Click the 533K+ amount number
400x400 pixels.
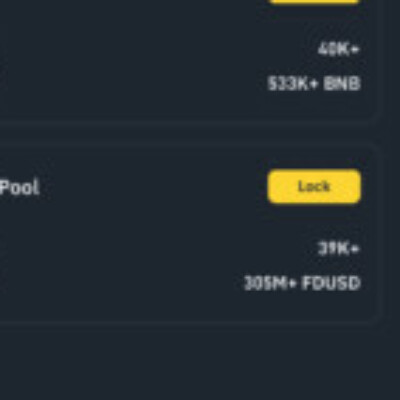click(x=292, y=83)
